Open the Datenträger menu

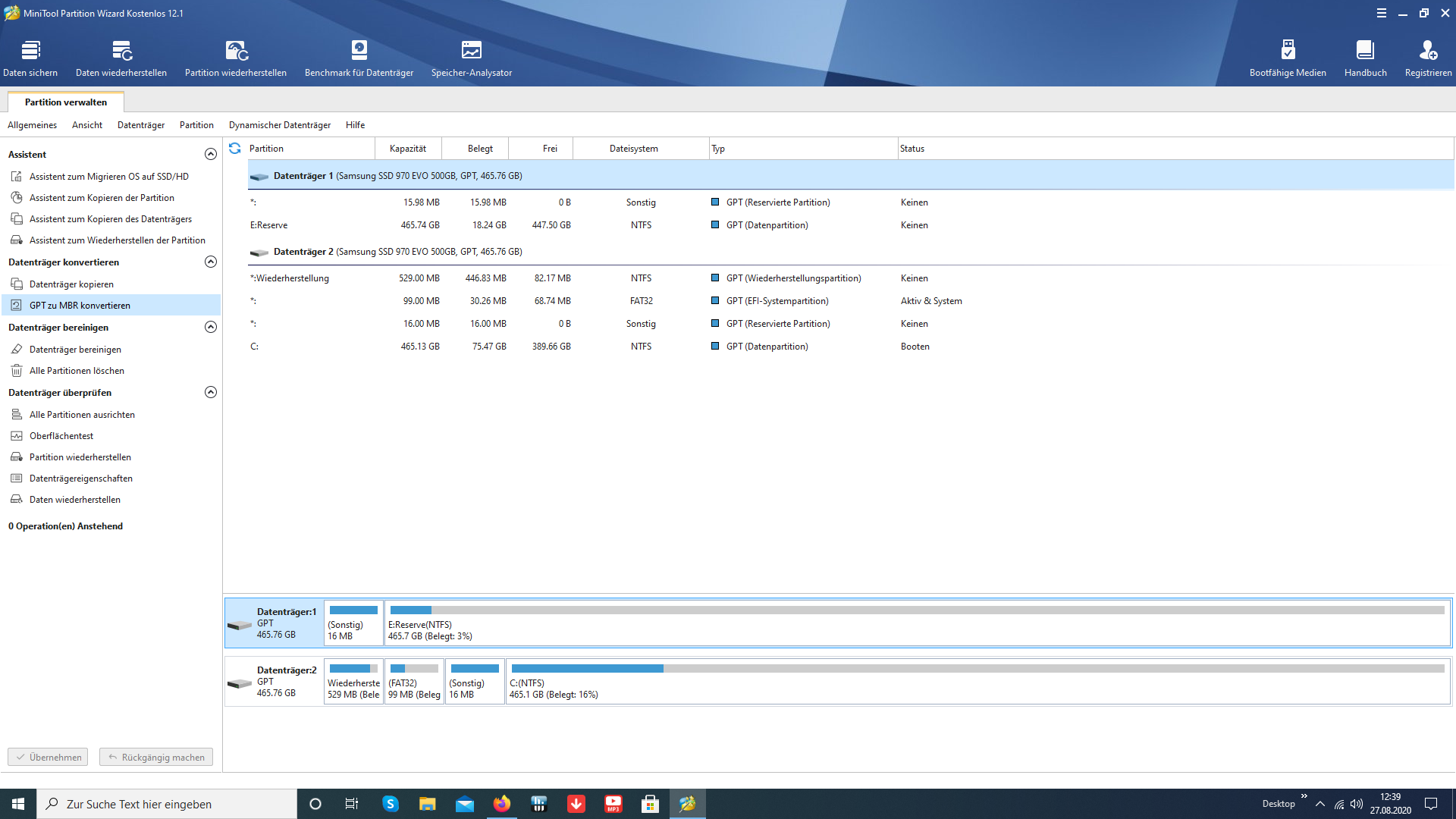(x=141, y=125)
